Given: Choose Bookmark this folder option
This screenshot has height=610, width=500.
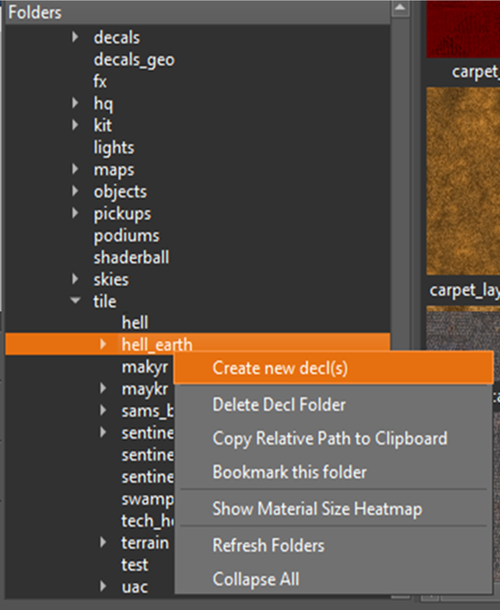Looking at the screenshot, I should pyautogui.click(x=289, y=472).
